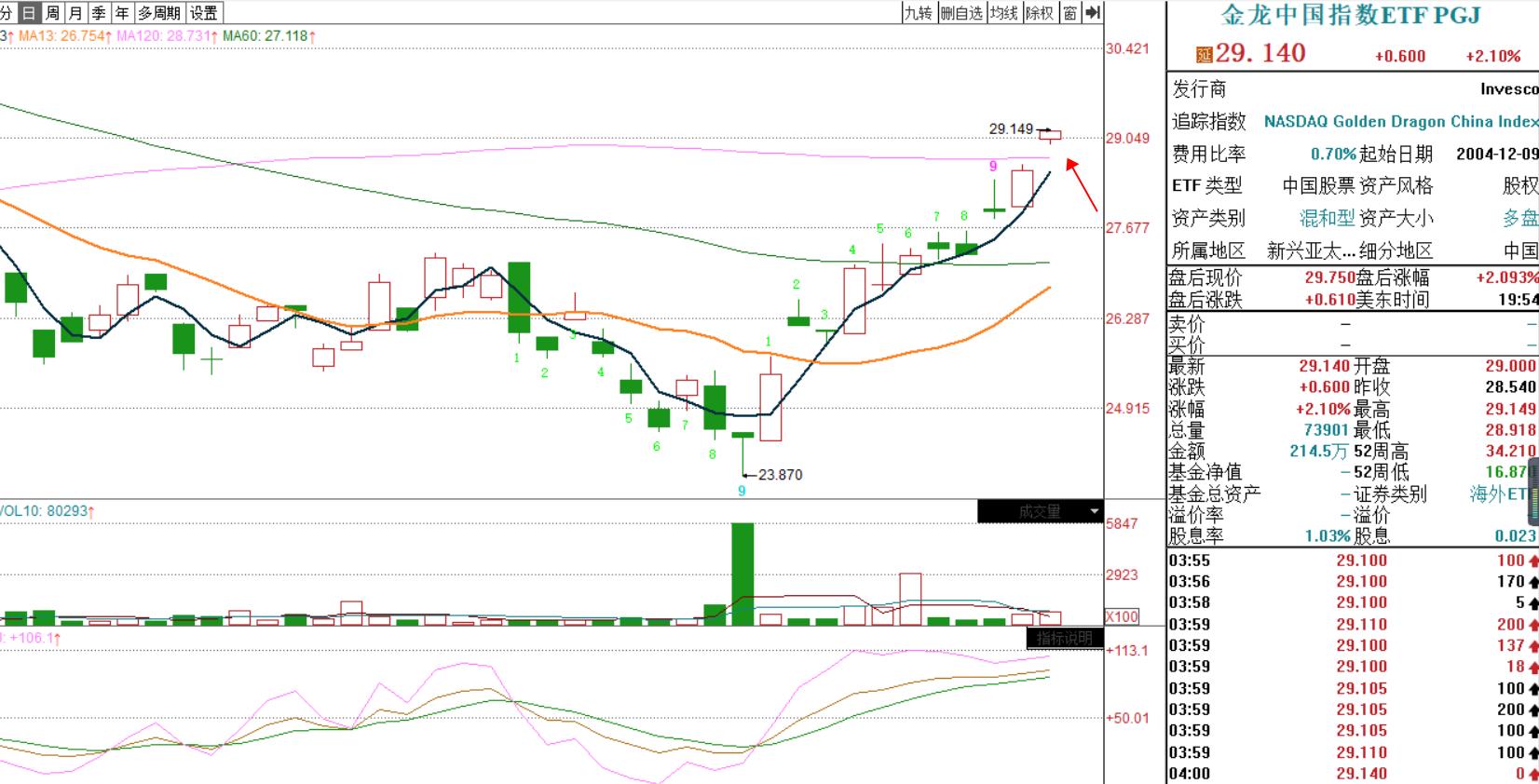Toggle the 均线 moving average lines
Screen dimensions: 1539x784
click(1003, 13)
